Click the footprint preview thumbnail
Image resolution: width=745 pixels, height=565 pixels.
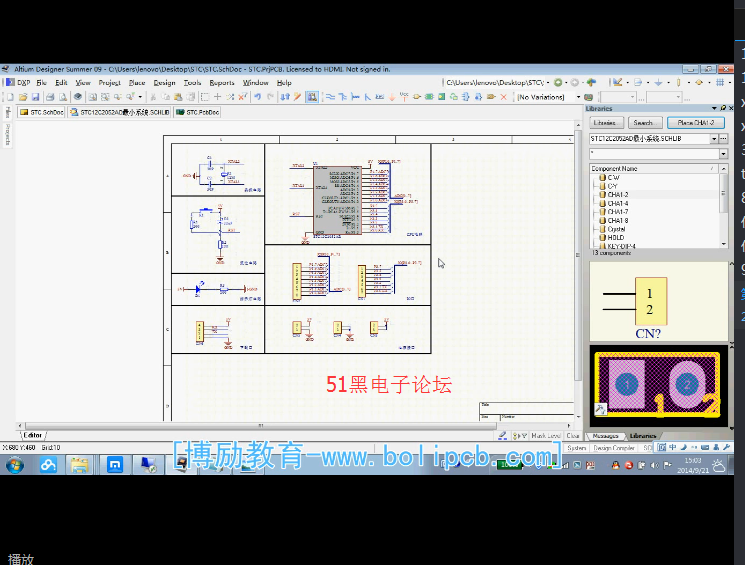659,386
